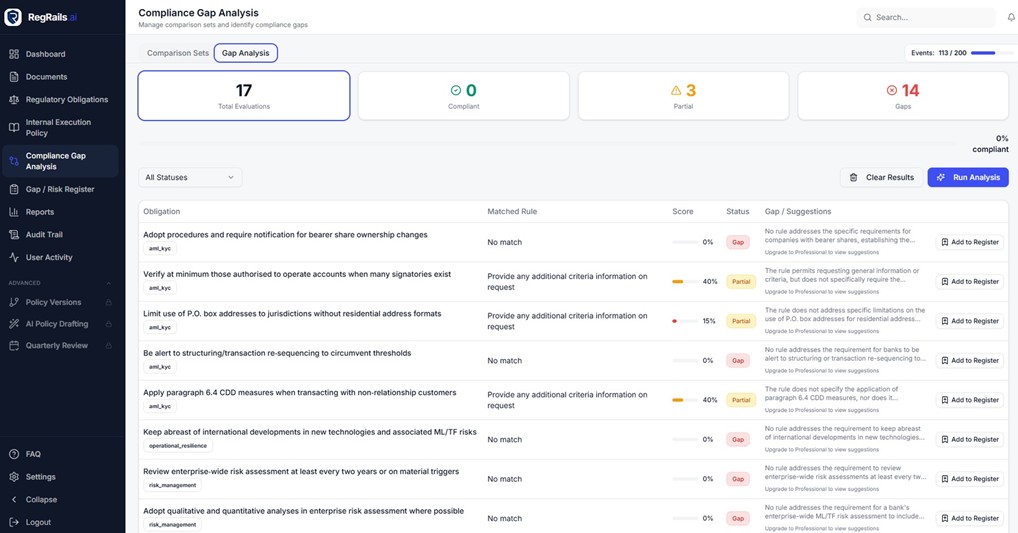Screen dimensions: 1018x533
Task: Click the risk_management tag on qualitative analyses row
Action: tap(172, 525)
